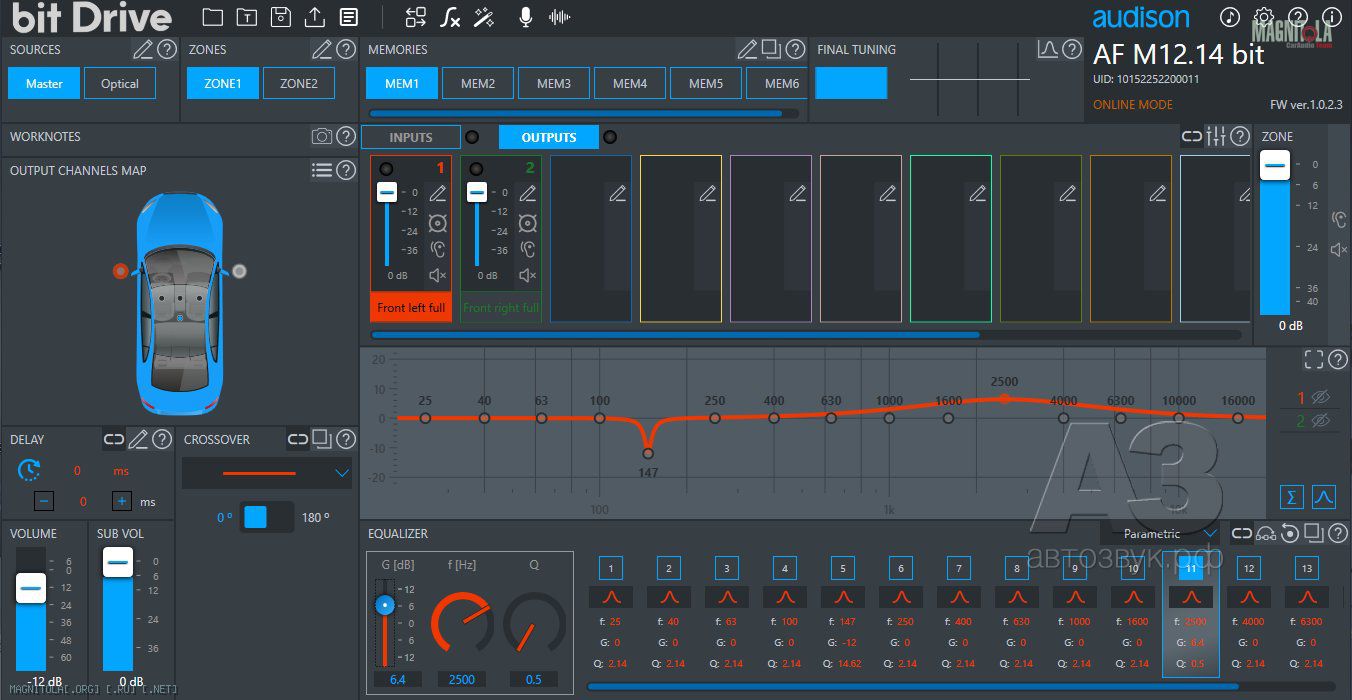This screenshot has height=700, width=1352.
Task: Open filter shape selector for EQ band 5
Action: (843, 597)
